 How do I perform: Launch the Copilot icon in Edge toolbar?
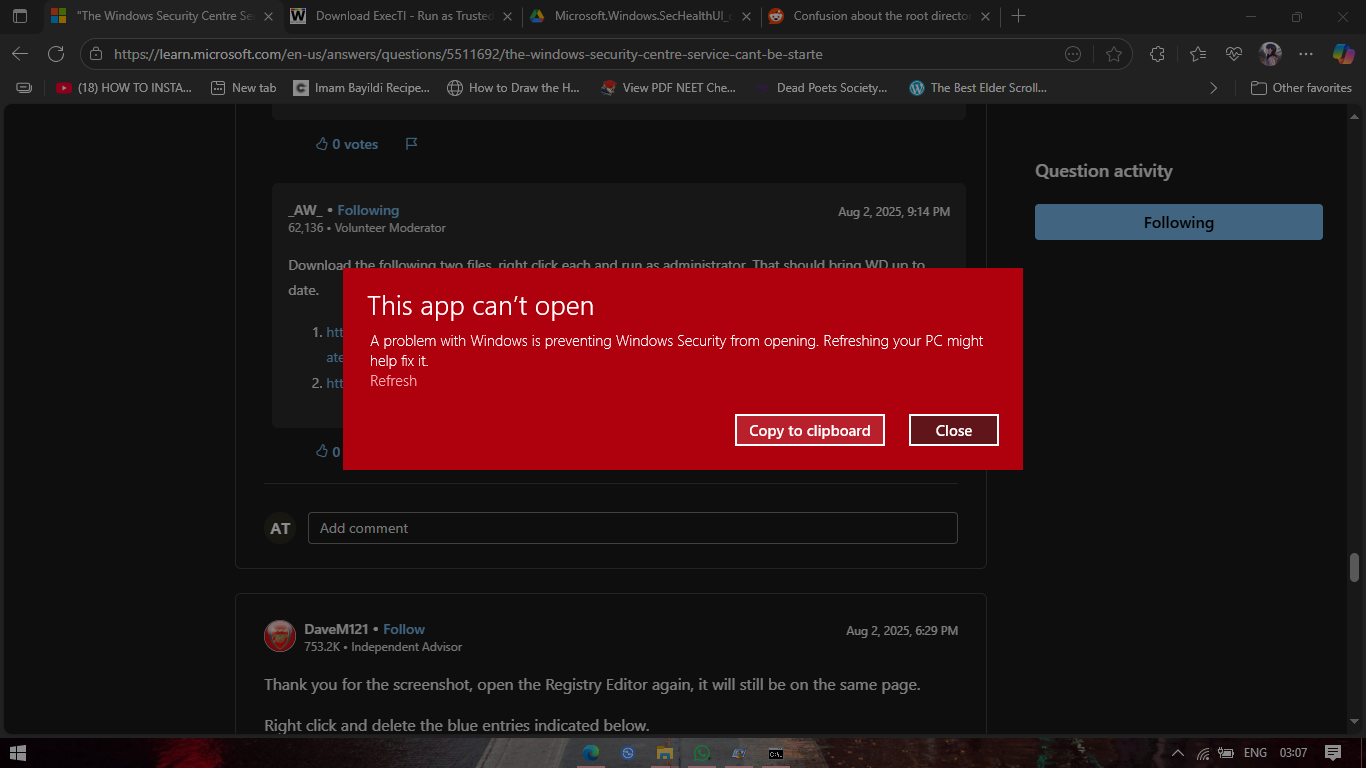[x=1344, y=54]
